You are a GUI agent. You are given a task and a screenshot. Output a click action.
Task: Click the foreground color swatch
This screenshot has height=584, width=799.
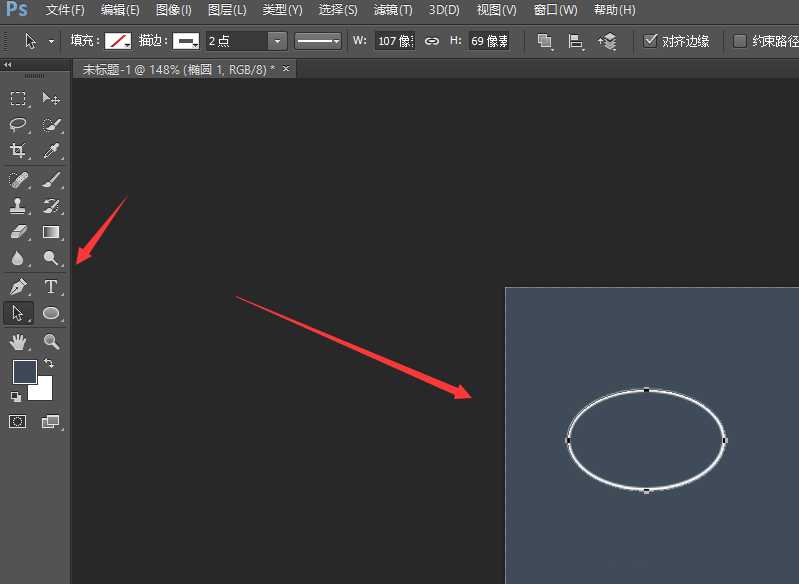coord(25,372)
